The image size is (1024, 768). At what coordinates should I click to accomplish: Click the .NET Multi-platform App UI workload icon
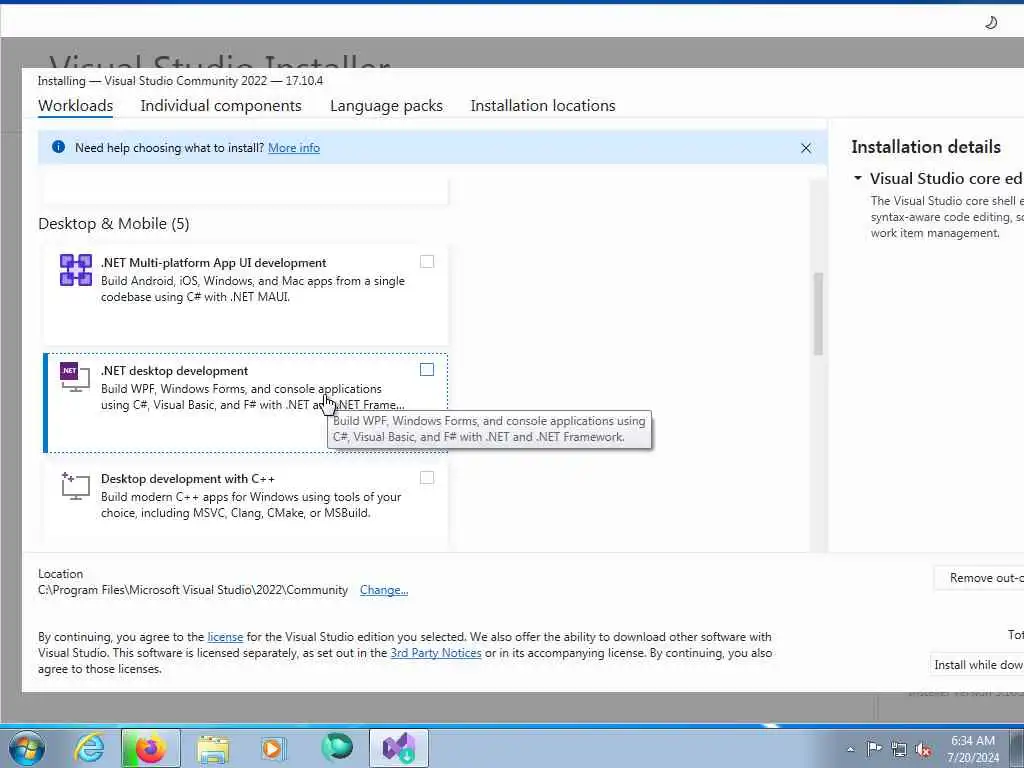76,270
